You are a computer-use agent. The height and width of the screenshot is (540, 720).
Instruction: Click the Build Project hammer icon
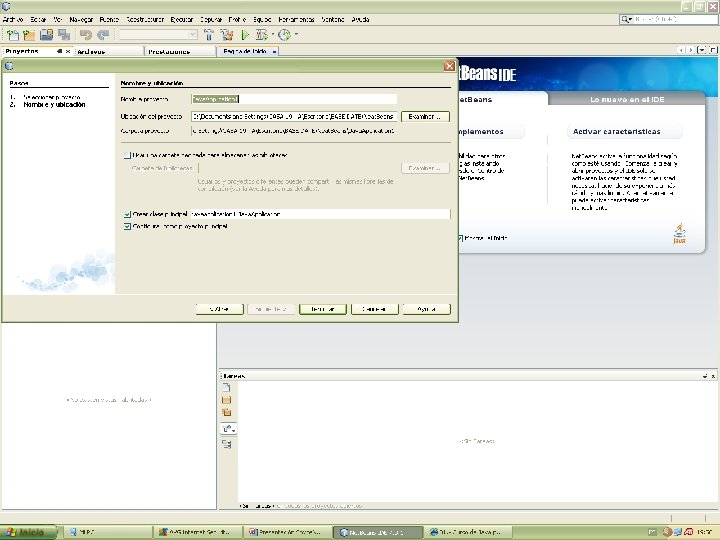(x=209, y=35)
